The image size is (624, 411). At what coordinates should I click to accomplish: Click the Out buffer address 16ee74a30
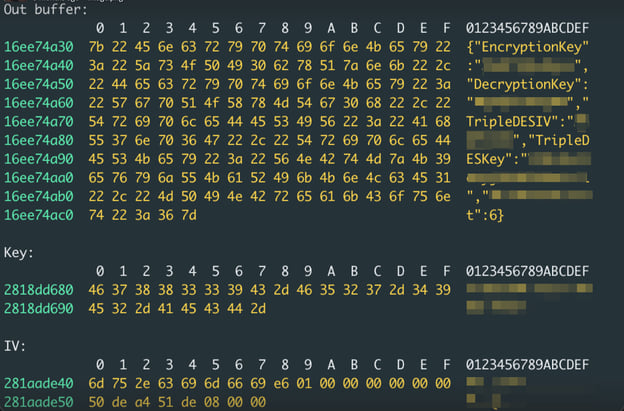(39, 47)
